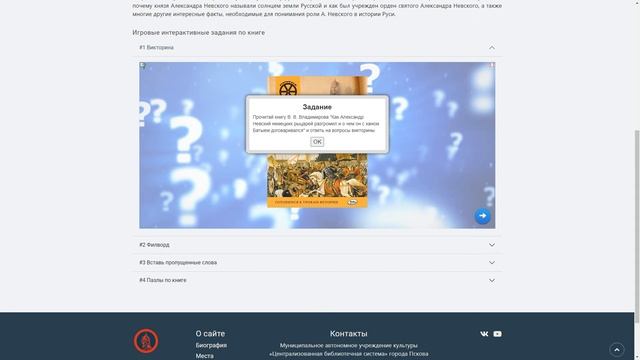Click the small icon in quiz top-right corner

[492, 65]
